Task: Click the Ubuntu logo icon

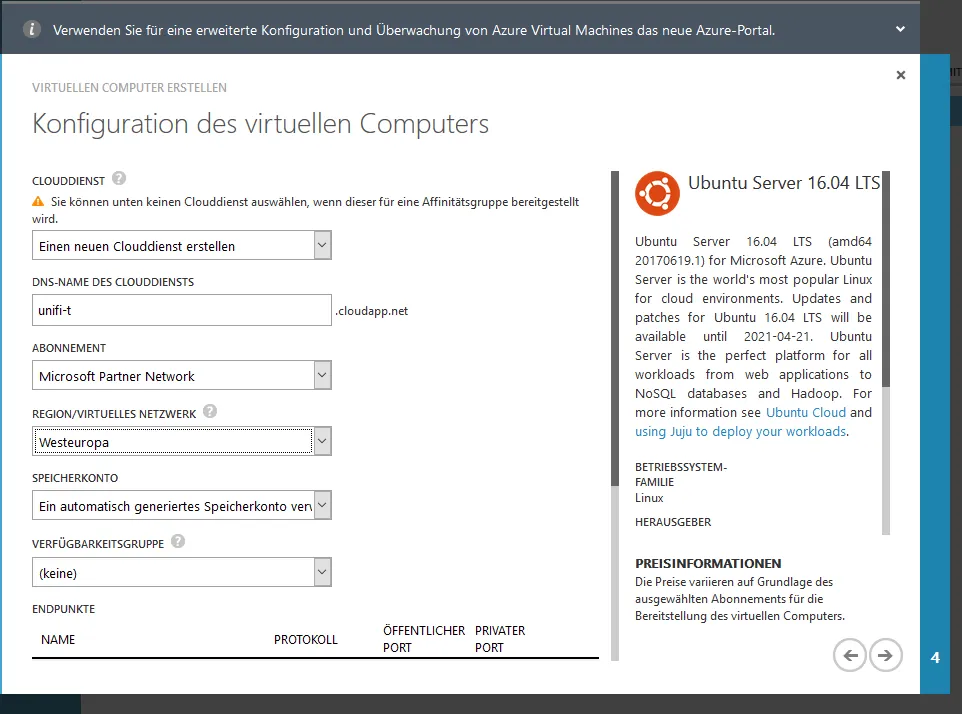Action: pyautogui.click(x=657, y=193)
